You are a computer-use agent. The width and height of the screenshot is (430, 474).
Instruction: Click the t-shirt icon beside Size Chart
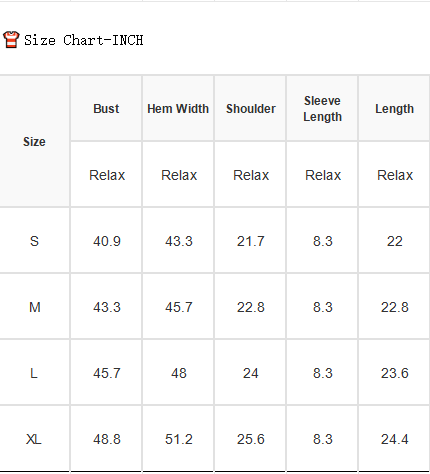click(x=11, y=40)
